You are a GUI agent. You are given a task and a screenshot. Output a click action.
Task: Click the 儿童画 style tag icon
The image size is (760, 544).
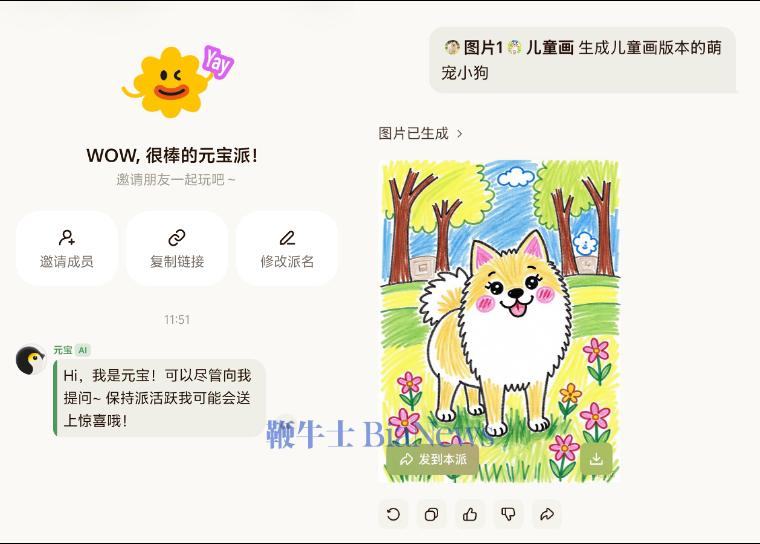click(515, 48)
